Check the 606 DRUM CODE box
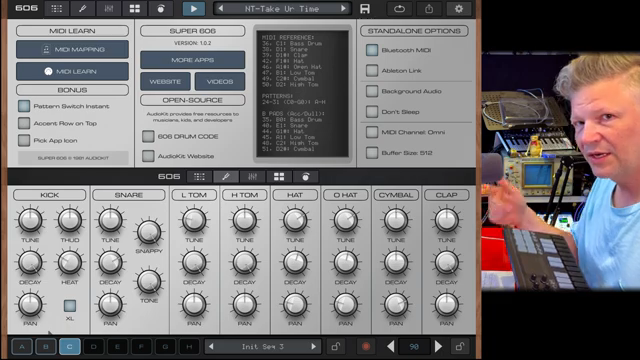The image size is (640, 360). pyautogui.click(x=148, y=136)
